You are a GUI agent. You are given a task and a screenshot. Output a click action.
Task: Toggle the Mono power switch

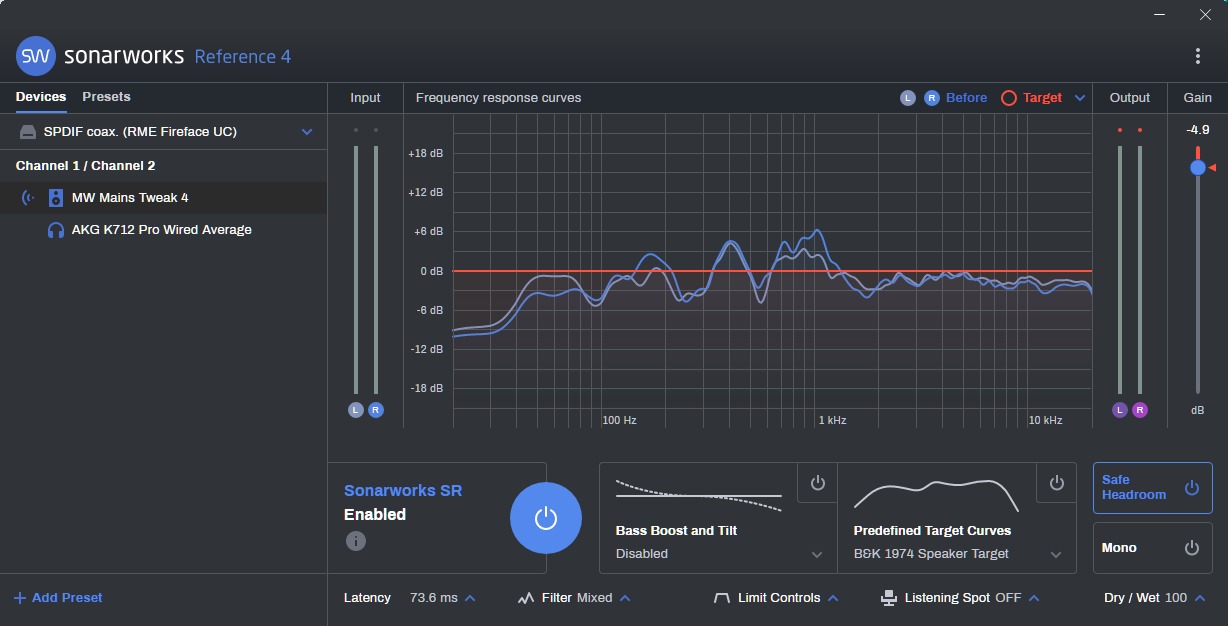click(x=1190, y=548)
